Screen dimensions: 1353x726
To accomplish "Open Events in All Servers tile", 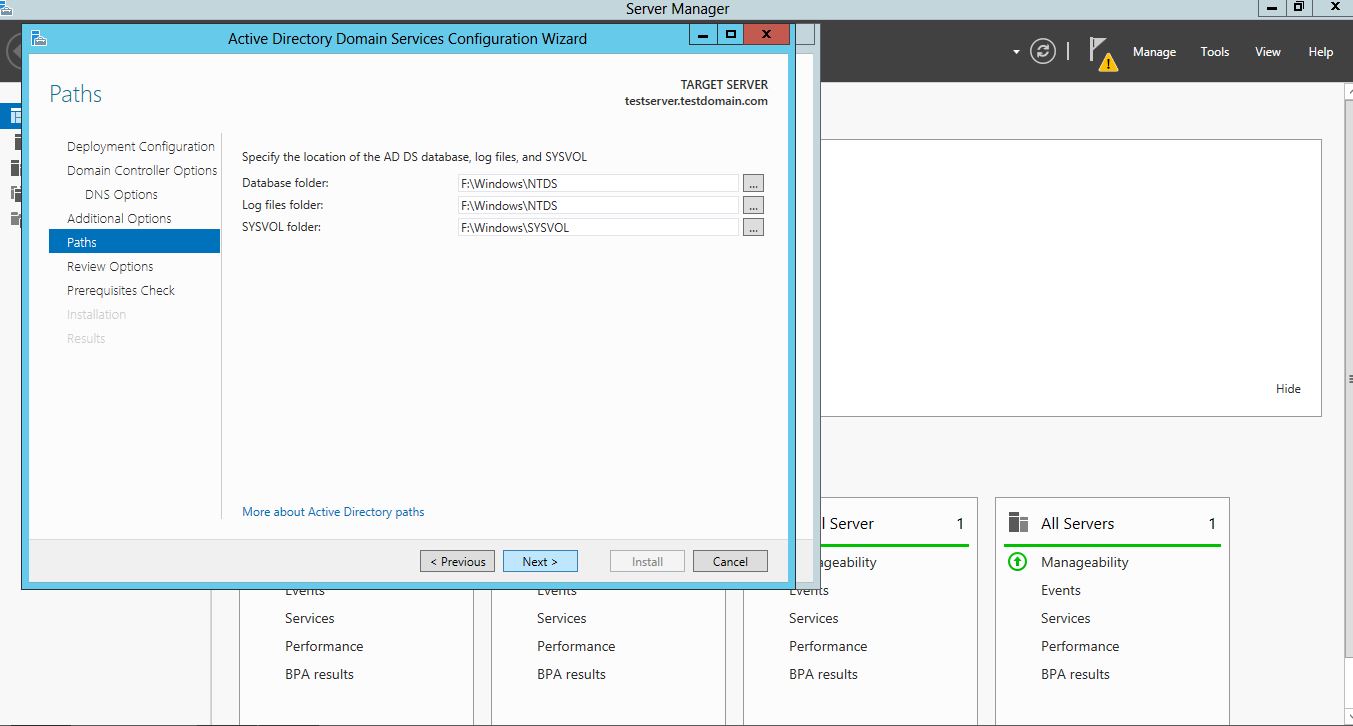I will pyautogui.click(x=1061, y=590).
